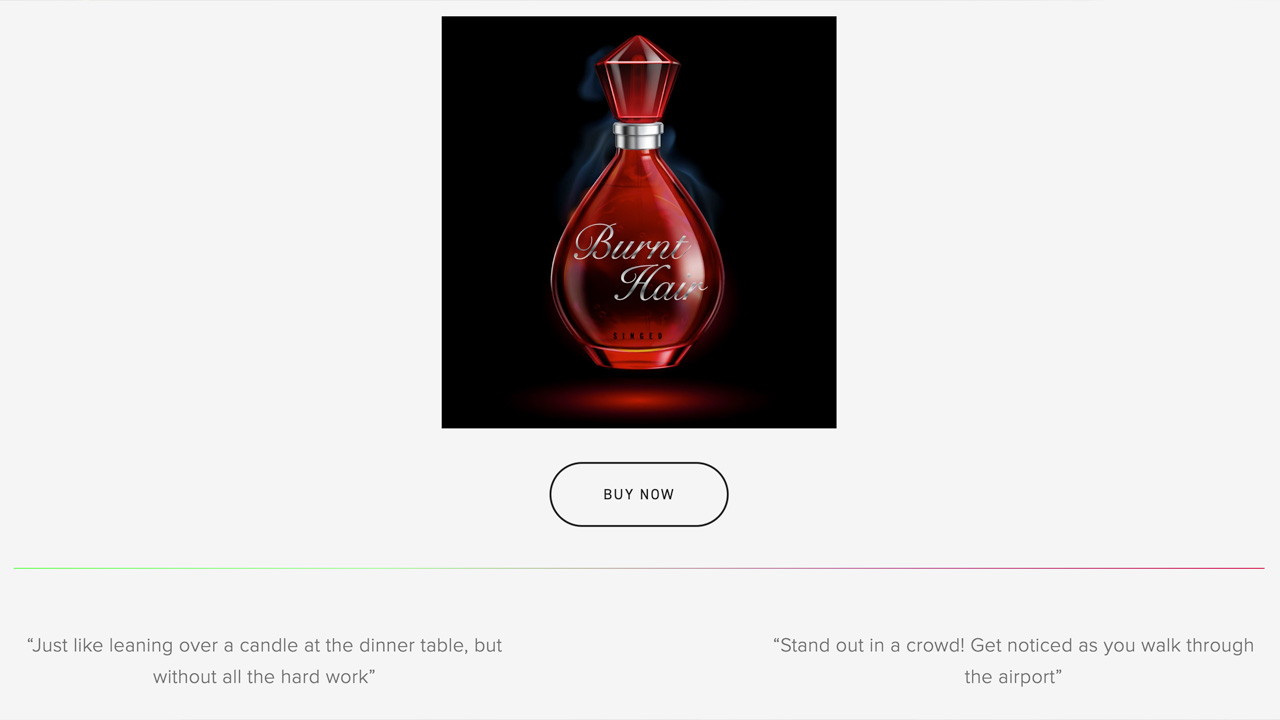Viewport: 1280px width, 720px height.
Task: Select the 'Burnt' script lettering on bottle
Action: tap(632, 244)
